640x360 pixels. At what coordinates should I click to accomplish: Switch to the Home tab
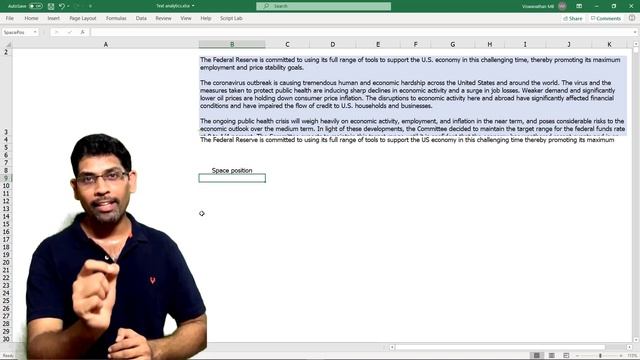click(31, 18)
